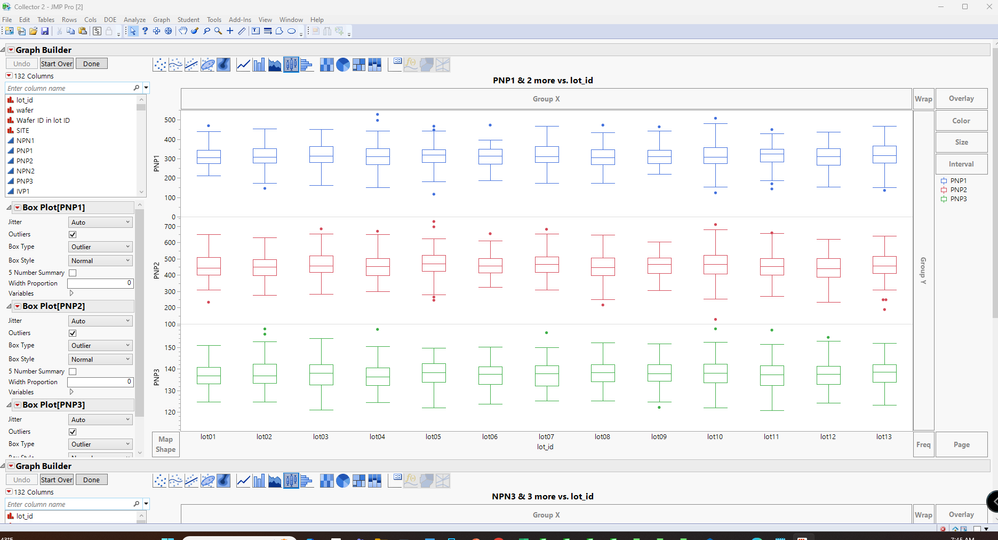This screenshot has height=540, width=998.
Task: Pick the Pie chart element in first Graph Builder
Action: click(342, 64)
